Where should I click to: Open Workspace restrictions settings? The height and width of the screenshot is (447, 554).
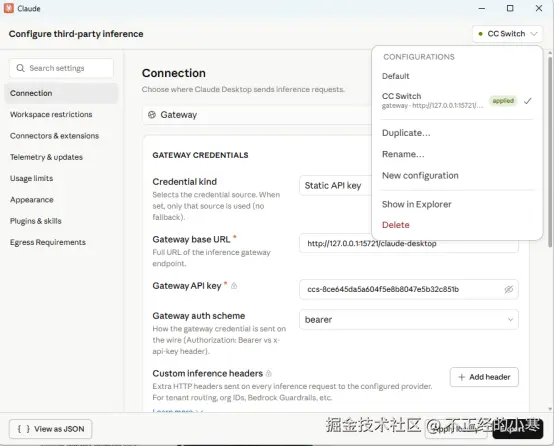pos(51,114)
